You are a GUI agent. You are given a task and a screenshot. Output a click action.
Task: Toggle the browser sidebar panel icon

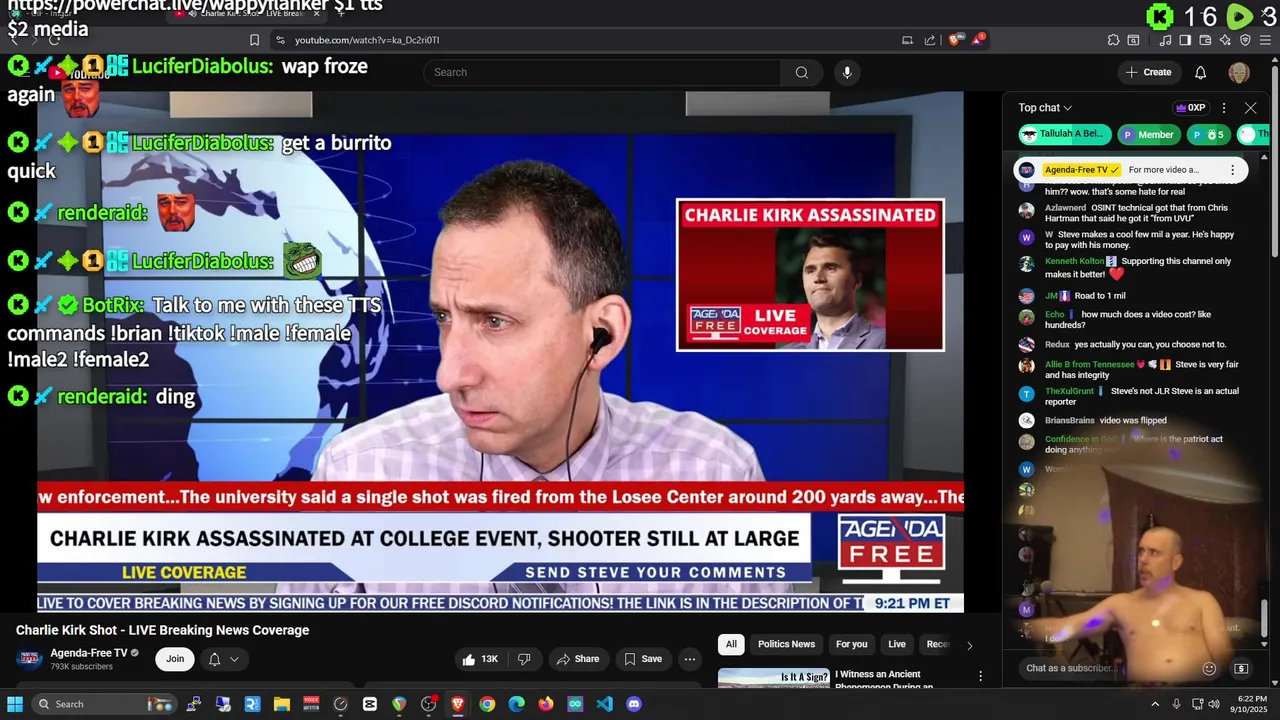(1185, 40)
